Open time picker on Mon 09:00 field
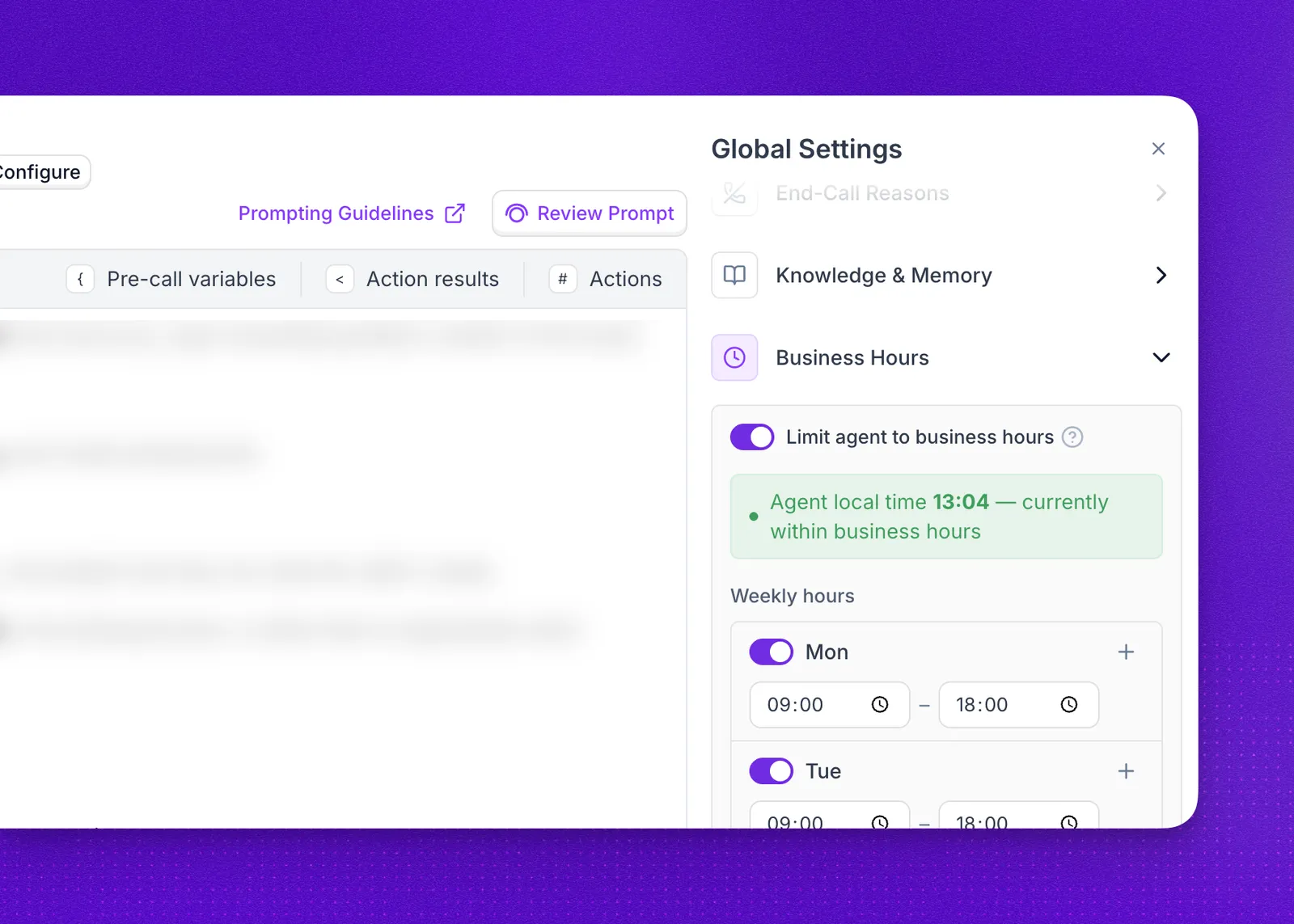This screenshot has width=1294, height=924. point(880,705)
